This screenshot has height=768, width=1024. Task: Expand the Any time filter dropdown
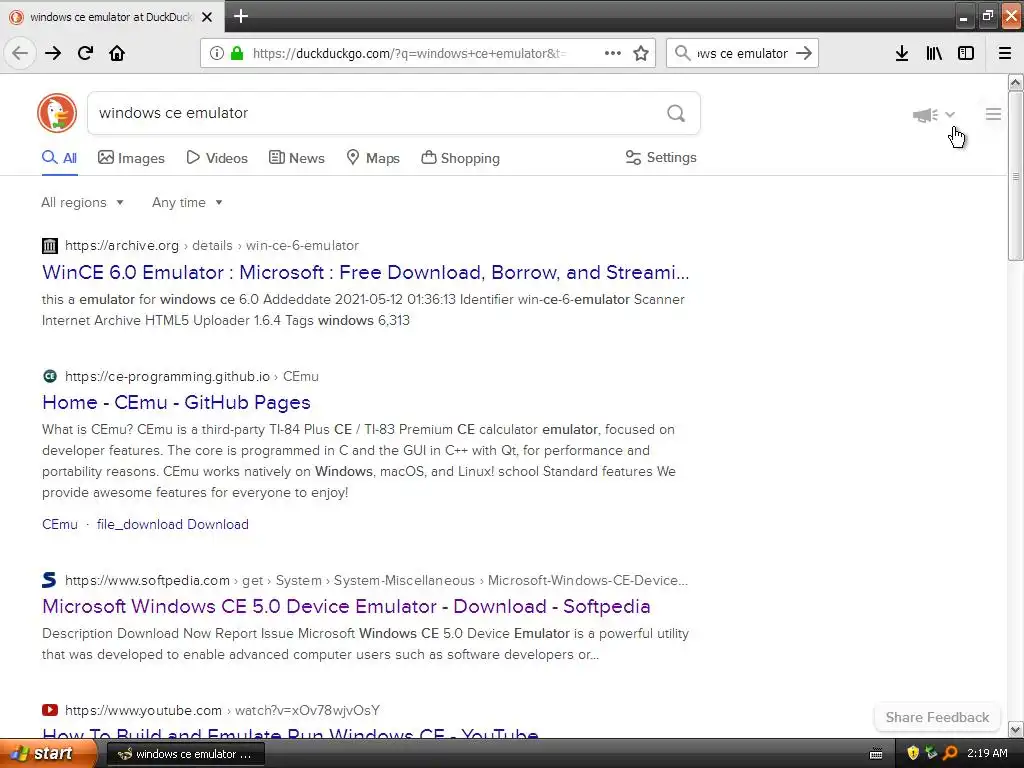(187, 202)
